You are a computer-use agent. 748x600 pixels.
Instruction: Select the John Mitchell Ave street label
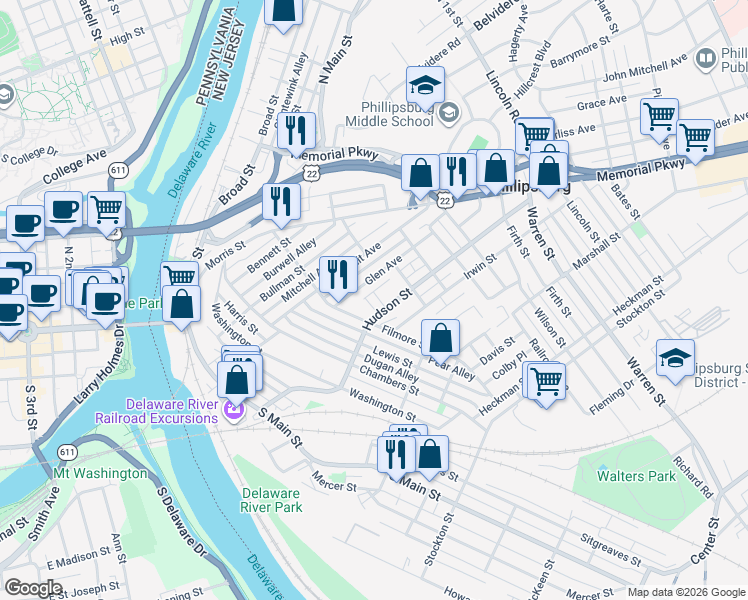pyautogui.click(x=644, y=68)
